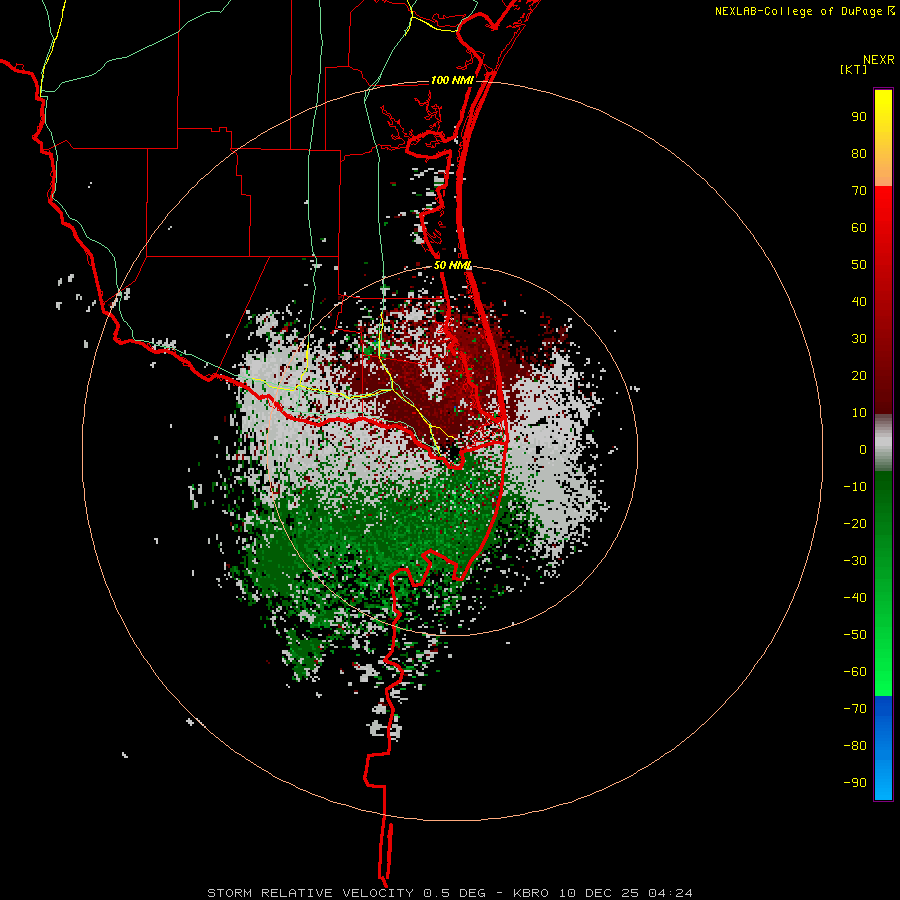Screen dimensions: 900x900
Task: Click the KBRO station identifier in the caption
Action: (533, 893)
